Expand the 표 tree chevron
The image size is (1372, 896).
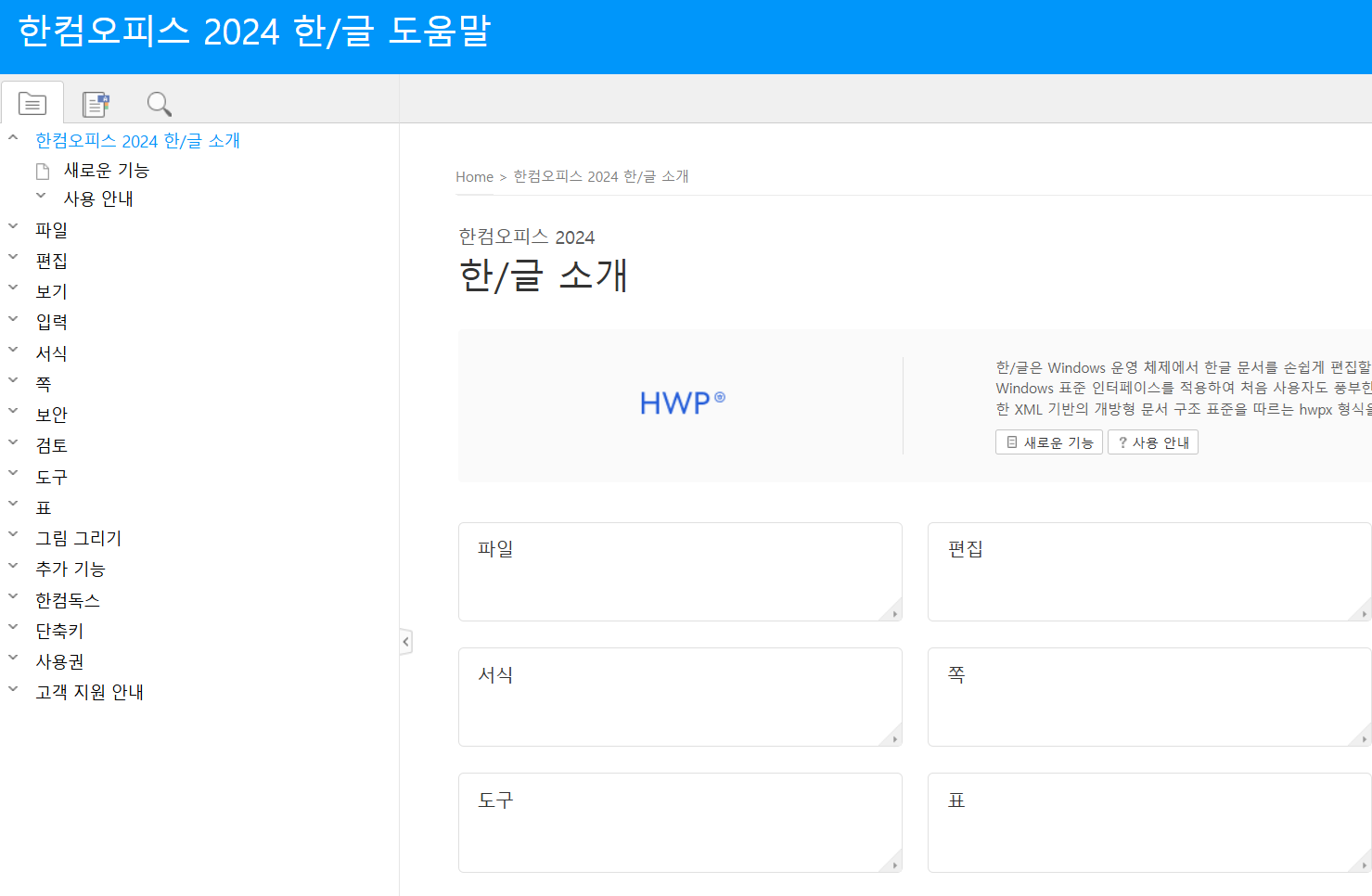coord(13,504)
